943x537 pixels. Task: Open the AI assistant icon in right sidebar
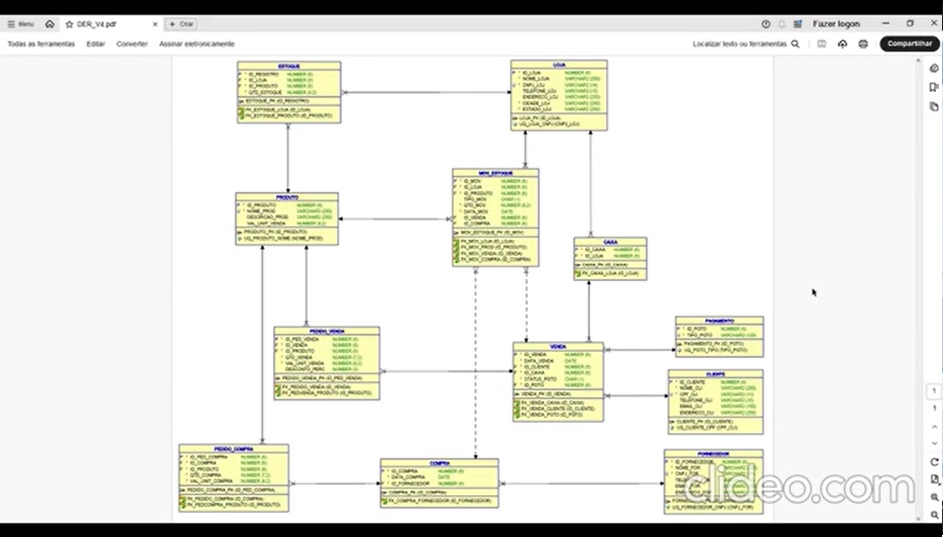tap(934, 69)
